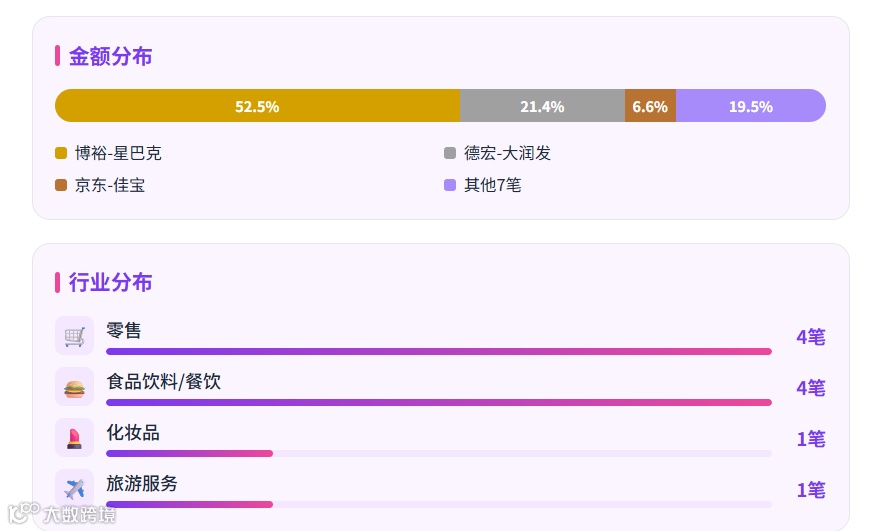Click the 行业分布 section heading
Viewport: 884px width, 531px height.
110,282
